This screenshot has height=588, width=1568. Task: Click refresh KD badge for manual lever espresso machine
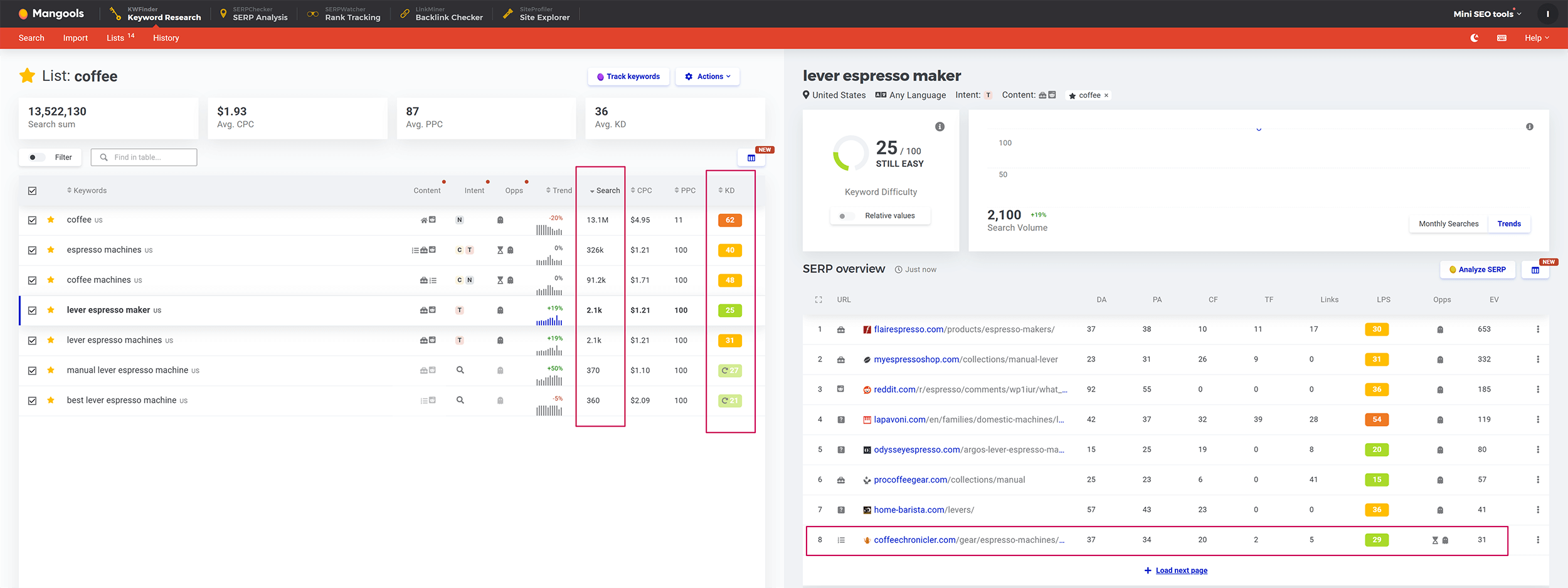coord(730,371)
